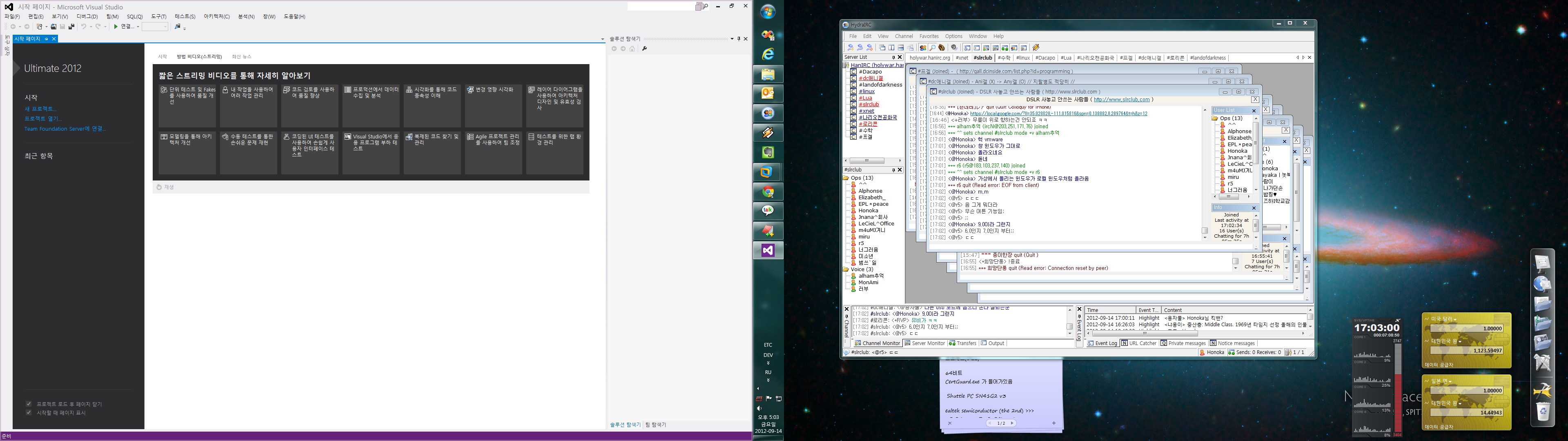The width and height of the screenshot is (1568, 441).
Task: Open the Channel menu in HydraIRC
Action: (904, 37)
